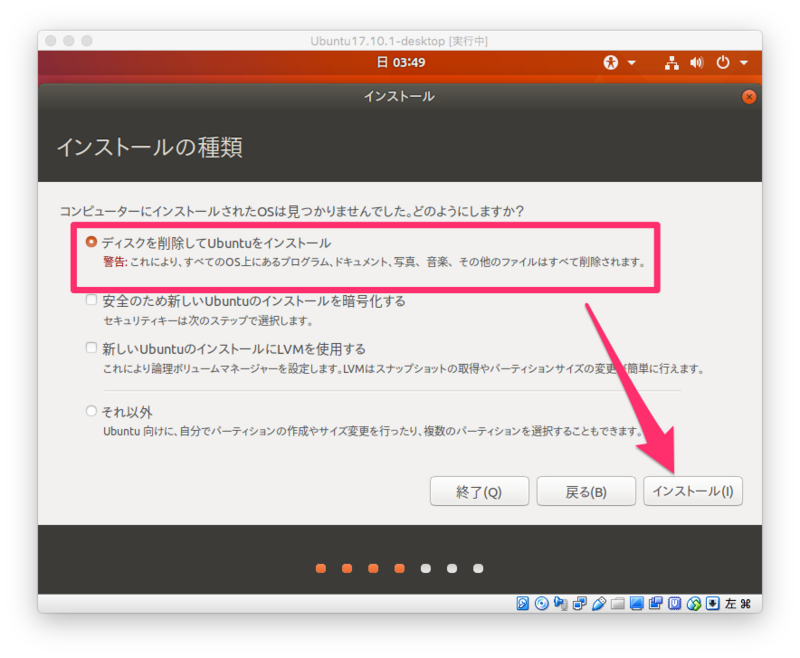The image size is (800, 658).
Task: Toggle the mouse integration status icon
Action: tap(694, 604)
